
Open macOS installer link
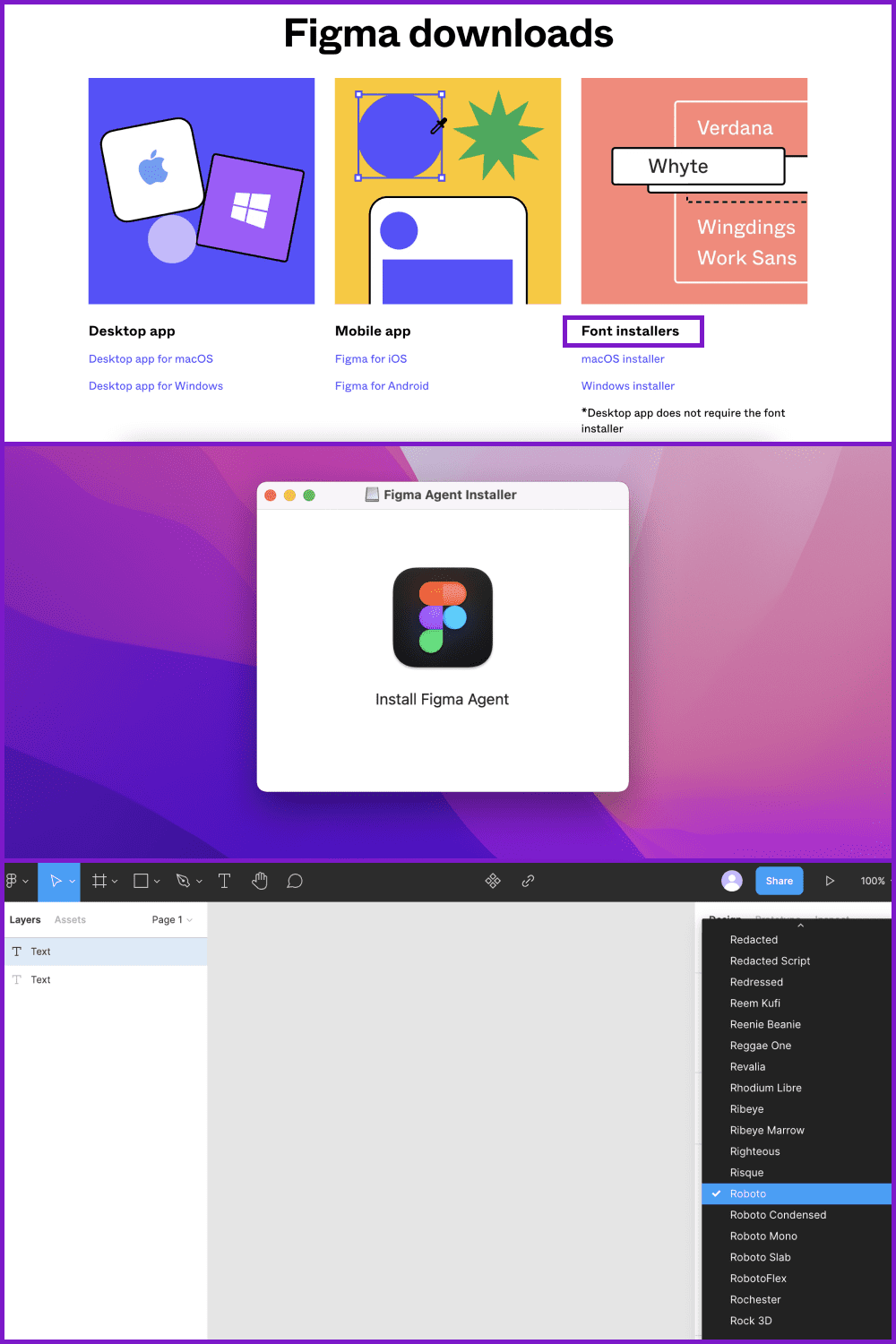tap(623, 359)
